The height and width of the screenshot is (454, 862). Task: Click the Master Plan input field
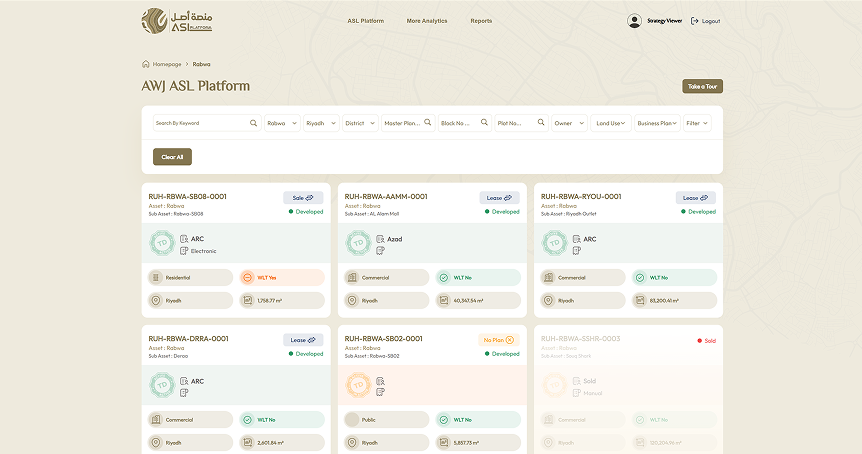pos(408,123)
